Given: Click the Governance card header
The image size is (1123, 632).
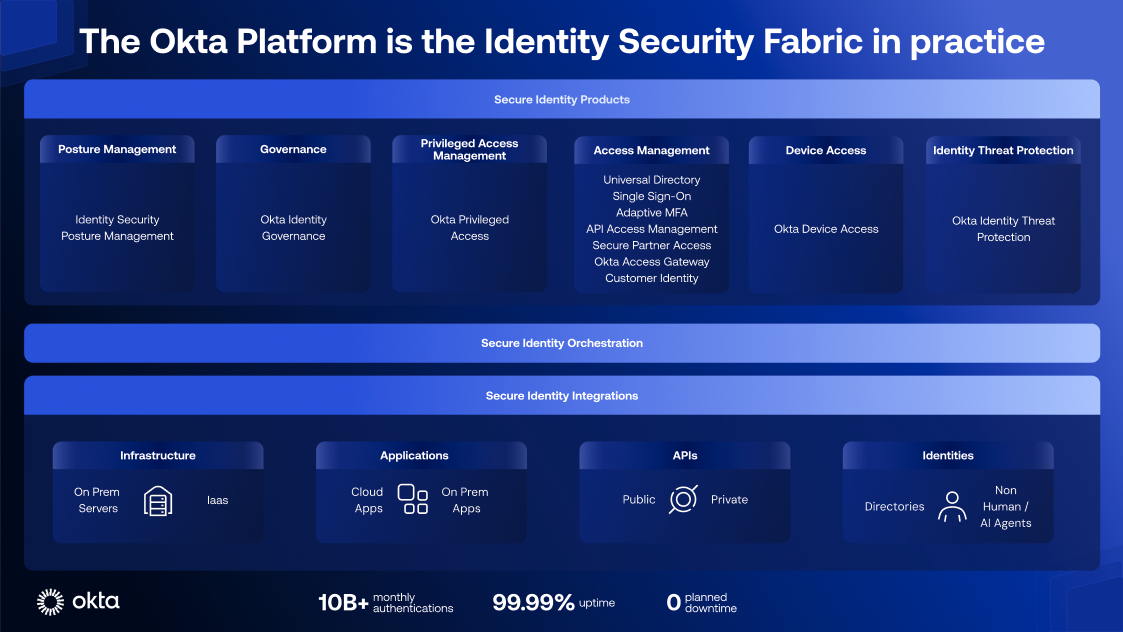Looking at the screenshot, I should click(293, 149).
